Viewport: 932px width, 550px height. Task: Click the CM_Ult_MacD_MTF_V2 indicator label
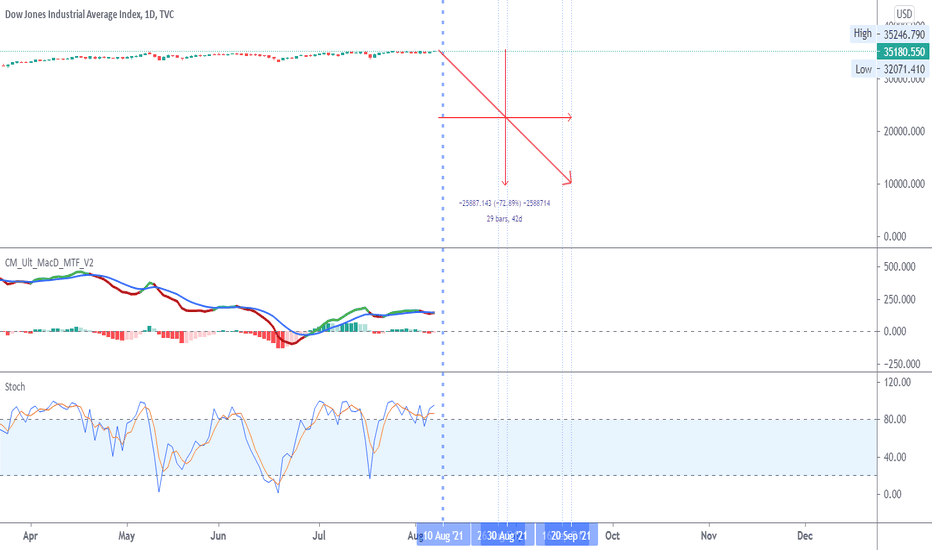click(x=49, y=262)
